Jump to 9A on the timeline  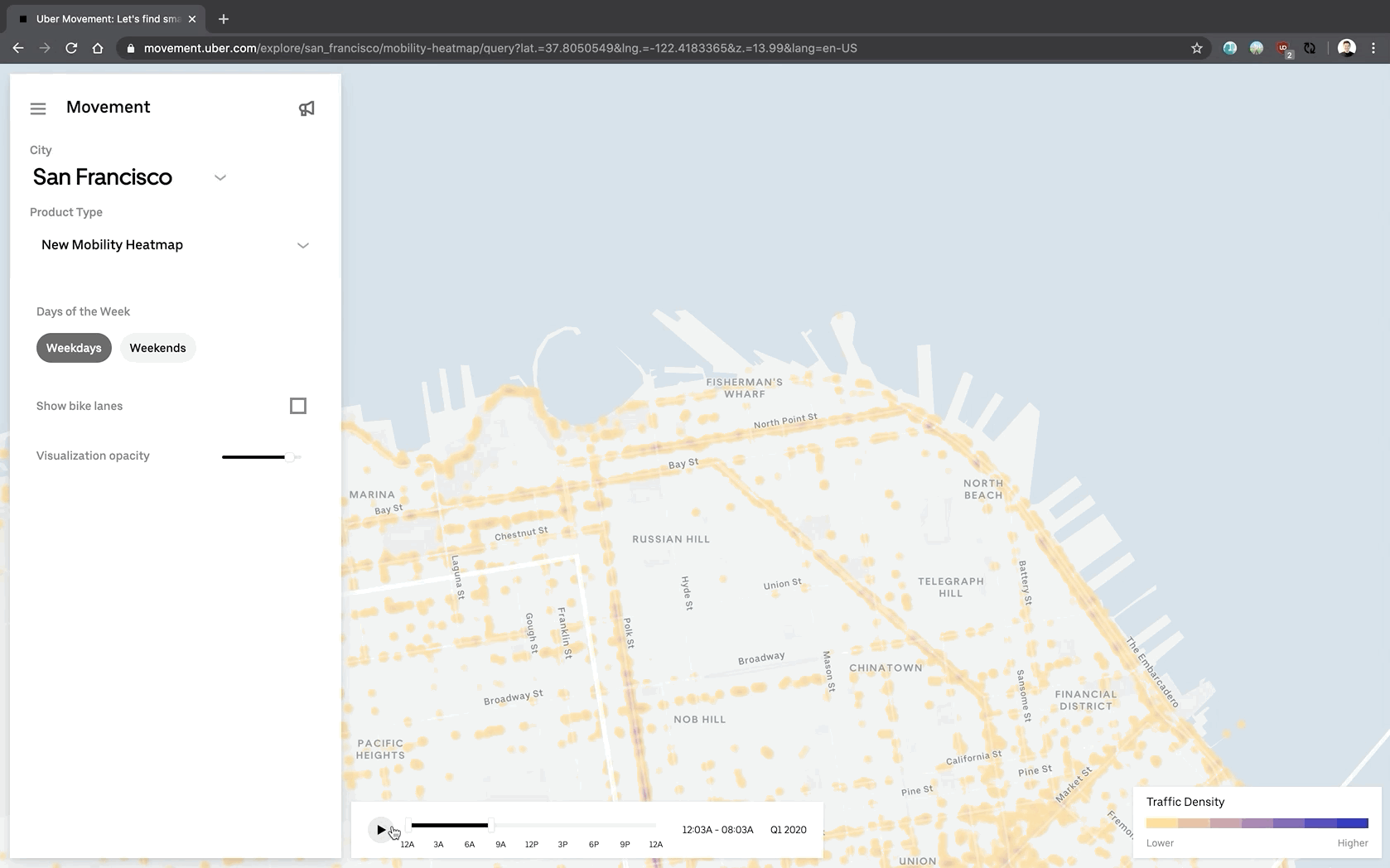500,844
